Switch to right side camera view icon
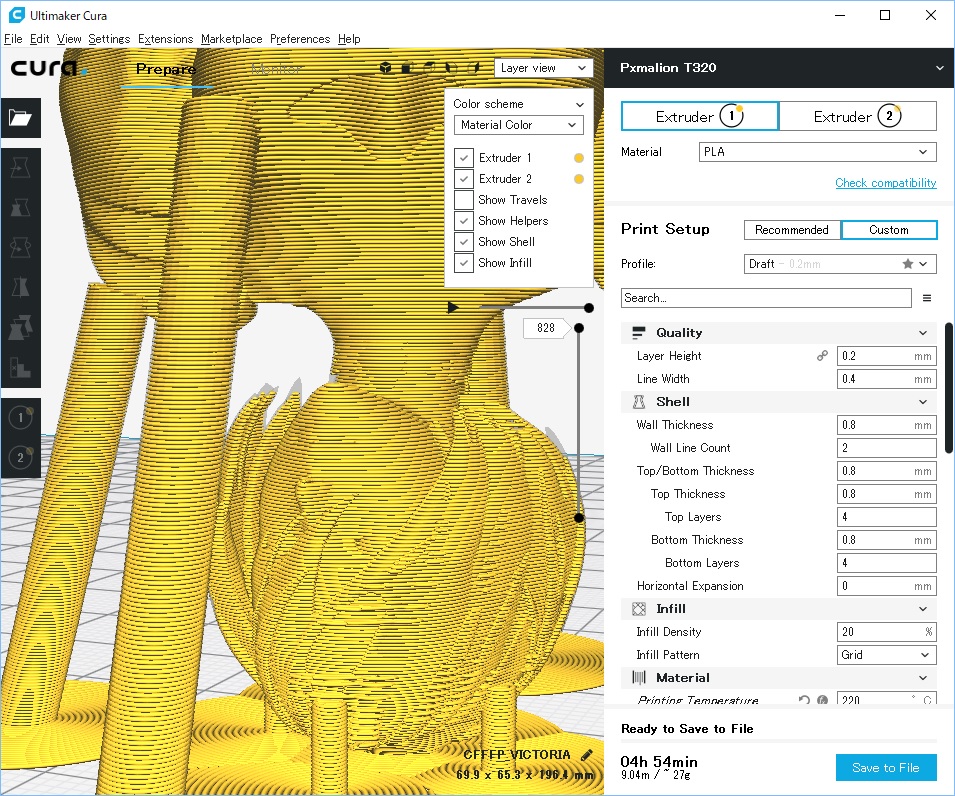This screenshot has width=955, height=796. point(473,68)
